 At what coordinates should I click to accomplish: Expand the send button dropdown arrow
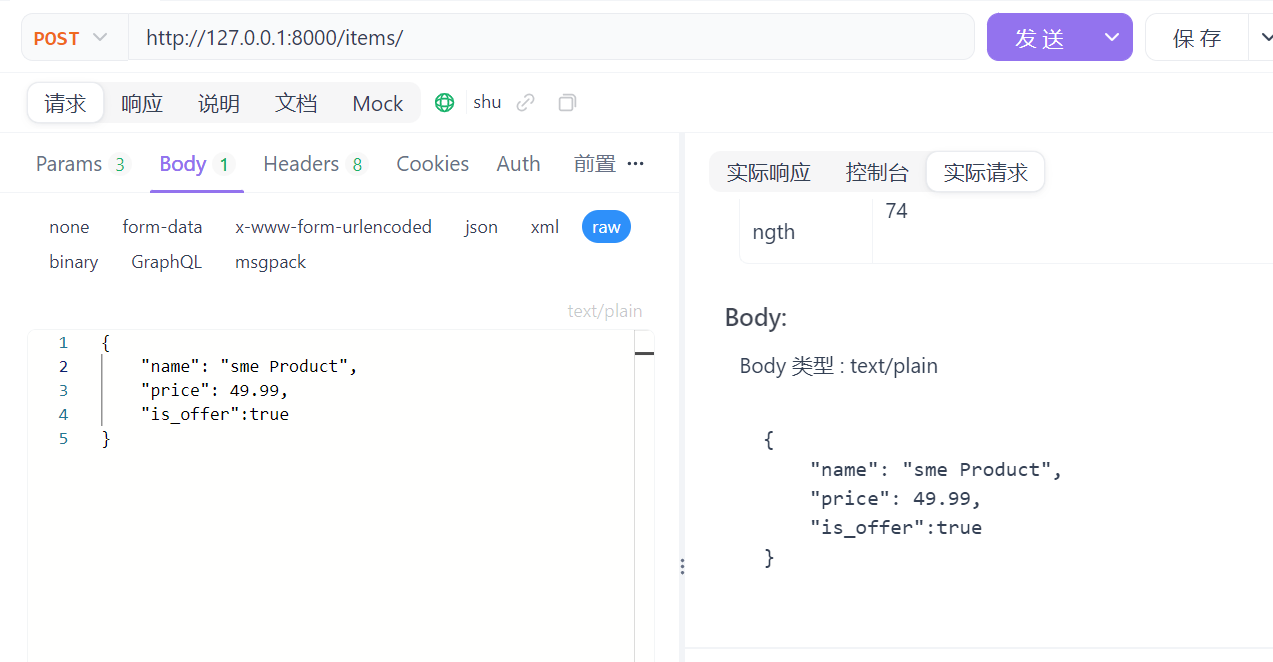tap(1111, 38)
